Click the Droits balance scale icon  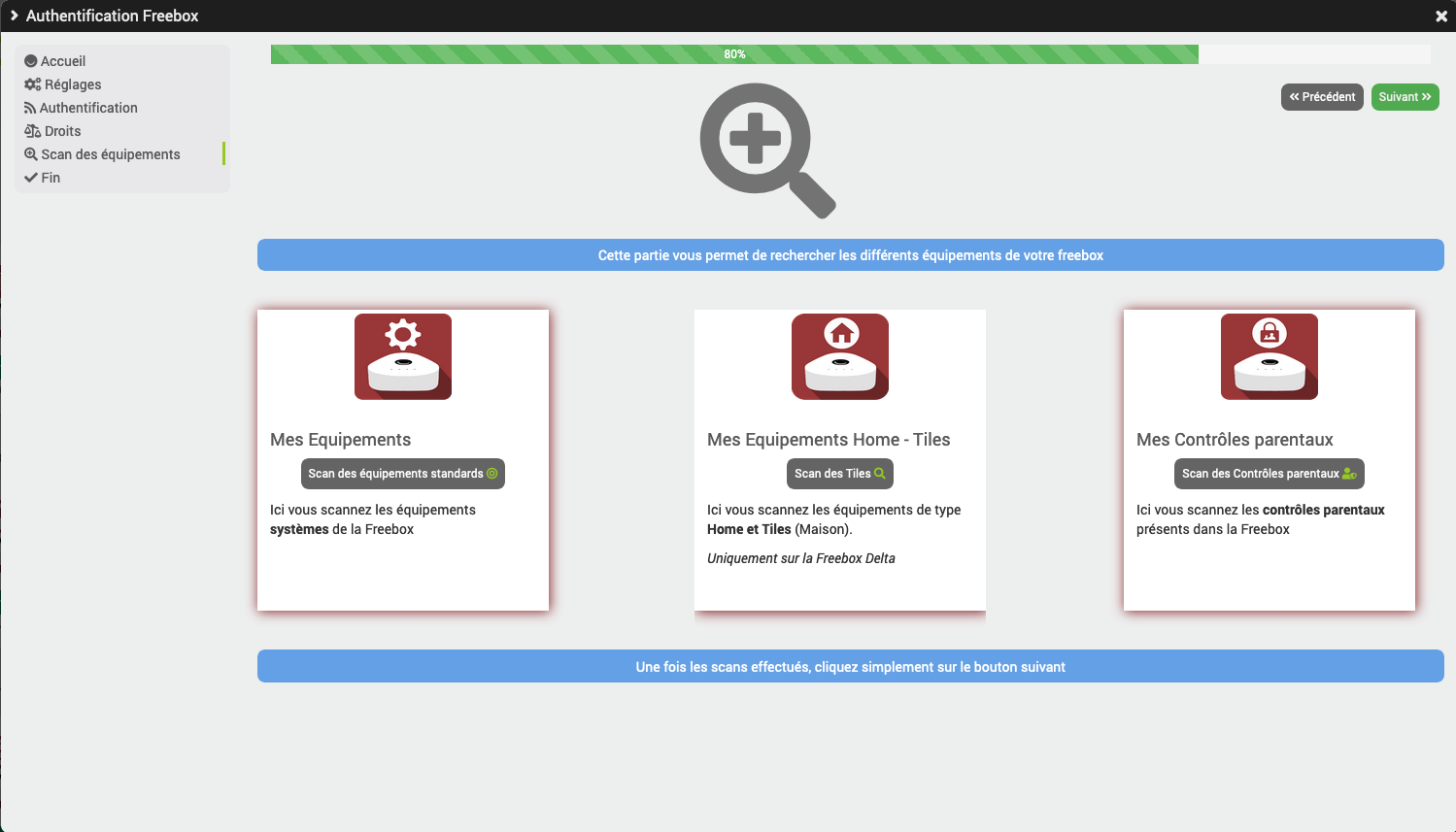tap(33, 131)
